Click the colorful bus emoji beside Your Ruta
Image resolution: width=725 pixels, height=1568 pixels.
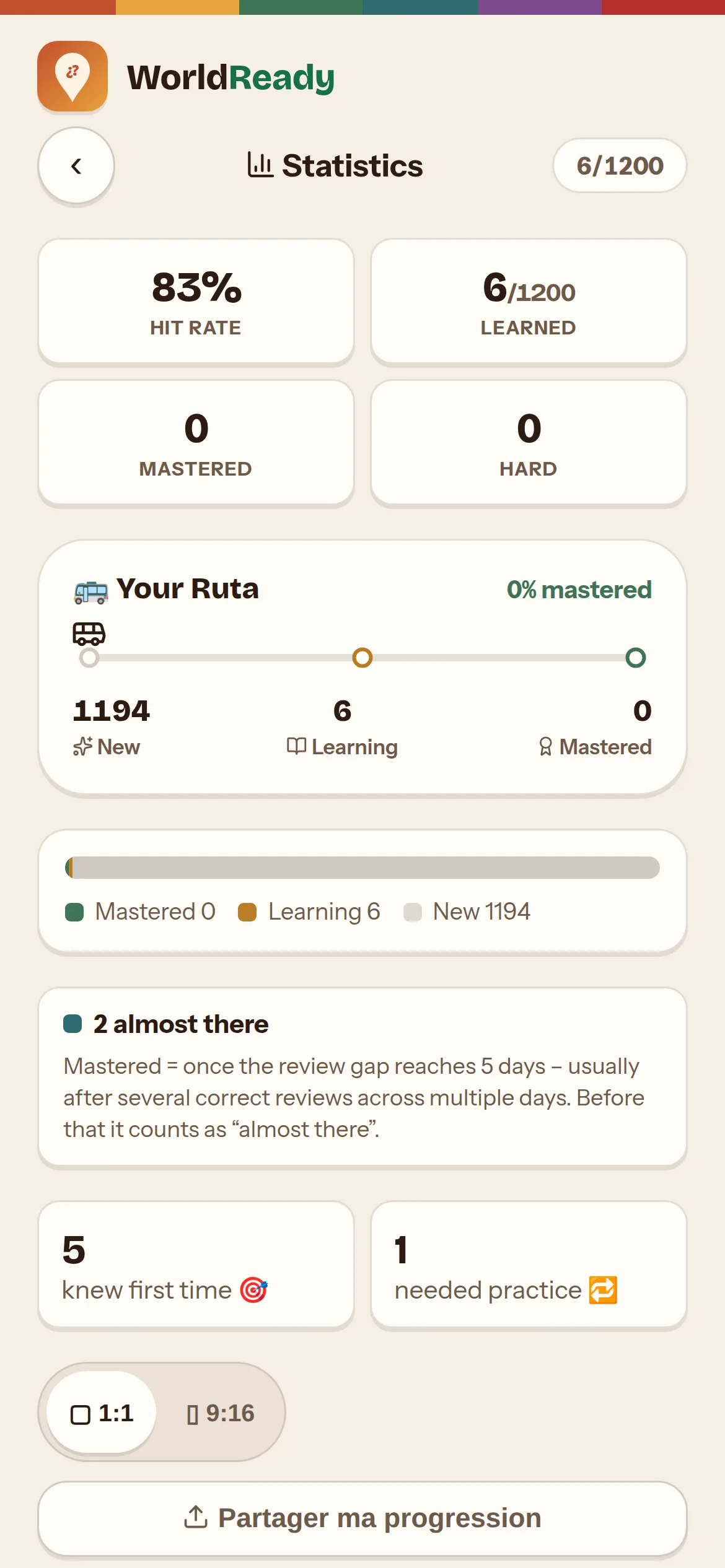coord(91,591)
